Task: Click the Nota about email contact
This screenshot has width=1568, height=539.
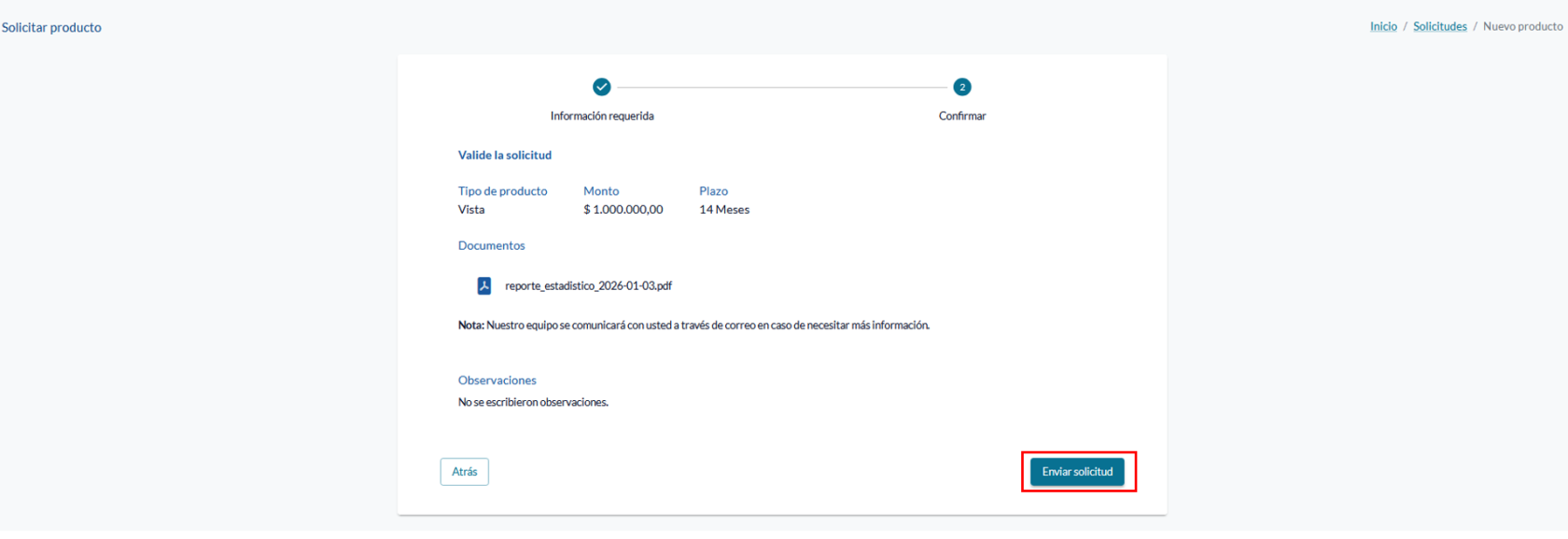Action: click(693, 325)
